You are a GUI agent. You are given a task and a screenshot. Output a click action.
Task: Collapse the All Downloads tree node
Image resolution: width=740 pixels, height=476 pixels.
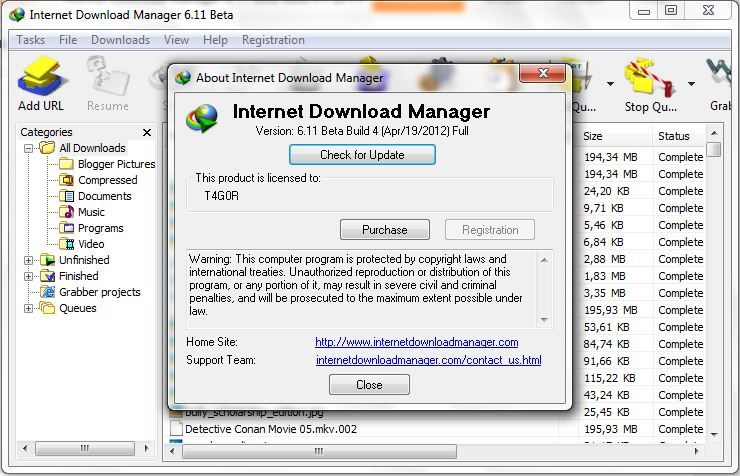click(28, 148)
